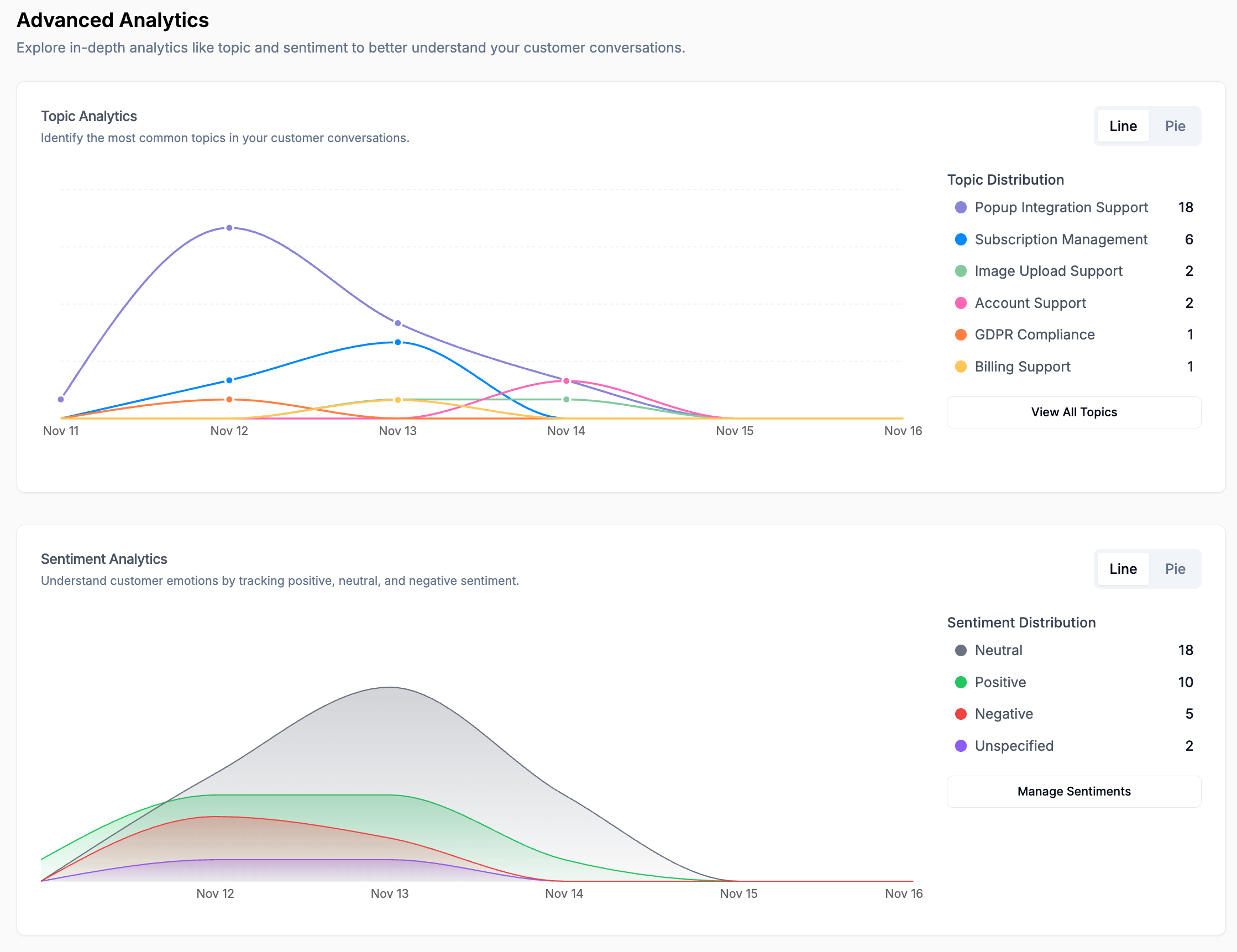Click the Positive sentiment legend label
Image resolution: width=1237 pixels, height=952 pixels.
point(1000,682)
